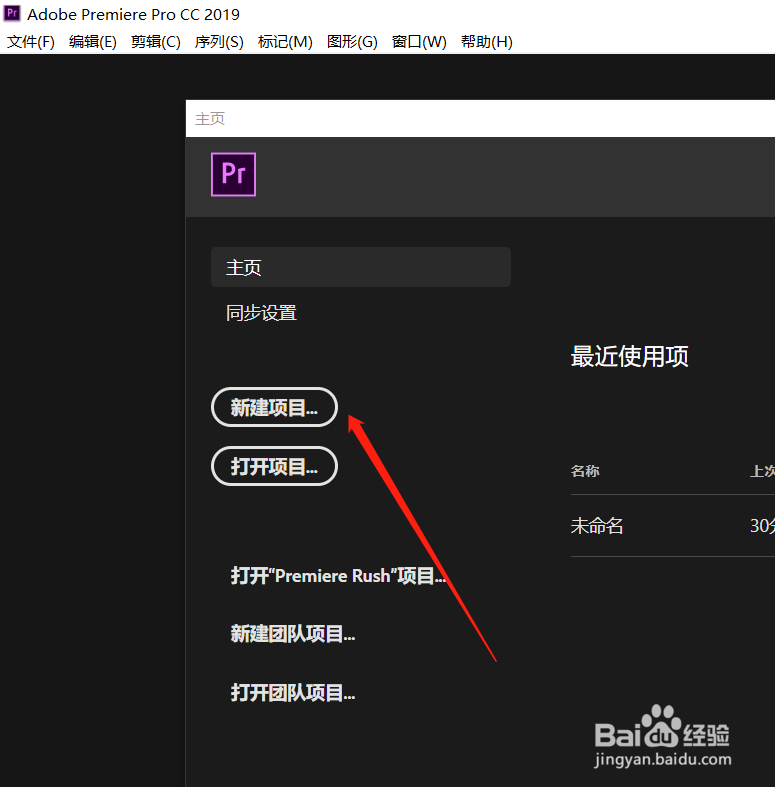Viewport: 775px width, 787px height.
Task: Open the 序列(S) menu
Action: tap(219, 42)
